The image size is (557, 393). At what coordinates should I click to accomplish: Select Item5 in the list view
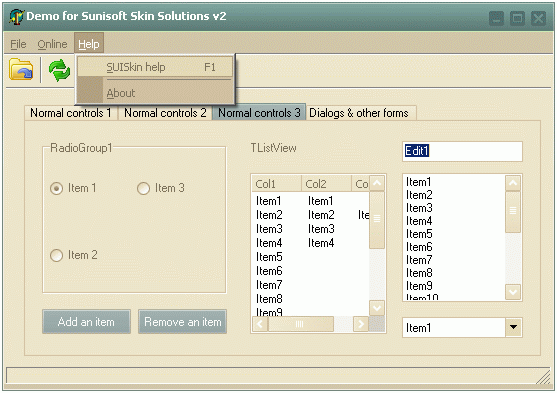[269, 257]
